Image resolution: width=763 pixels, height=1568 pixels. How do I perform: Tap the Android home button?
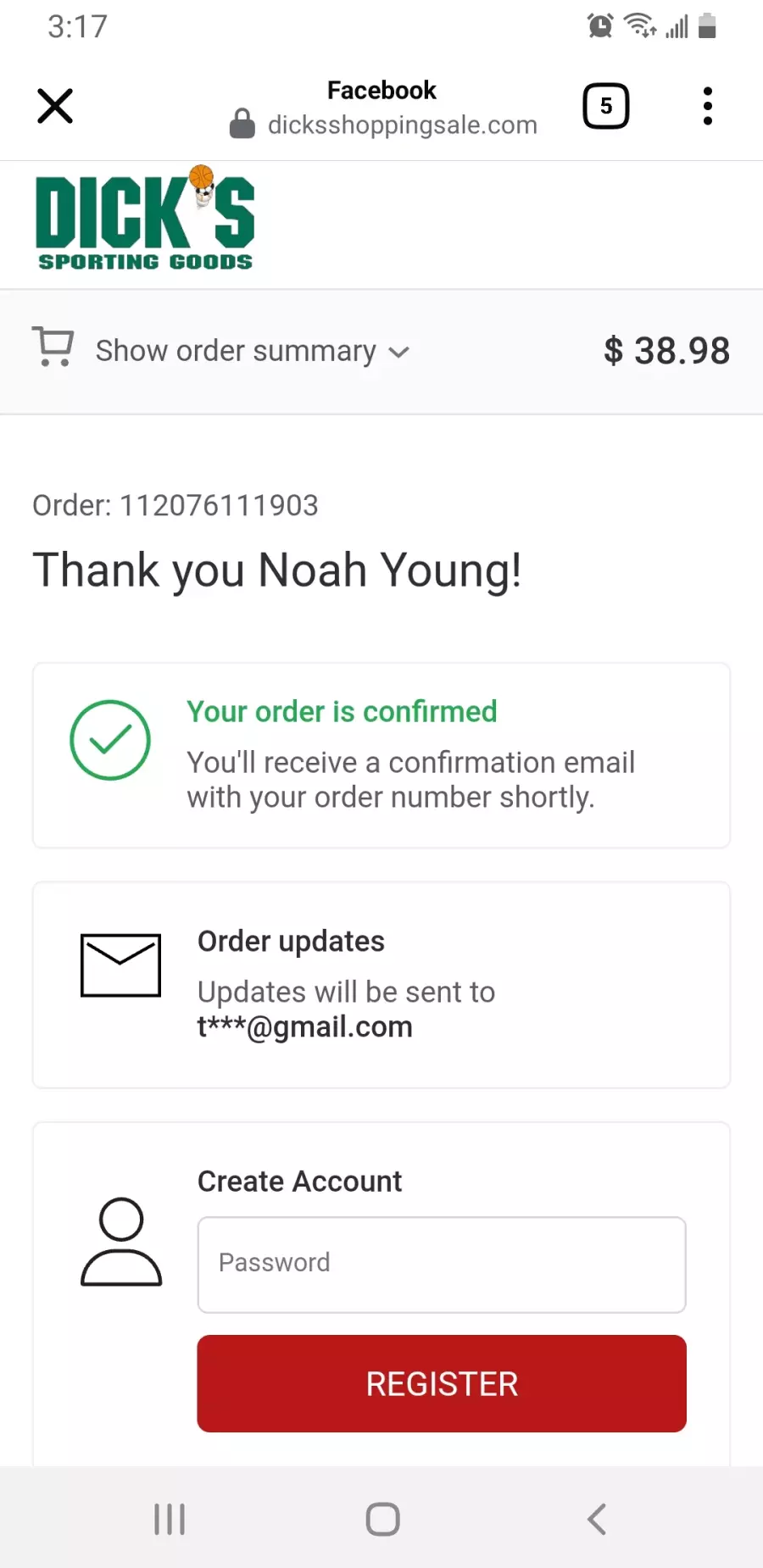coord(382,1519)
